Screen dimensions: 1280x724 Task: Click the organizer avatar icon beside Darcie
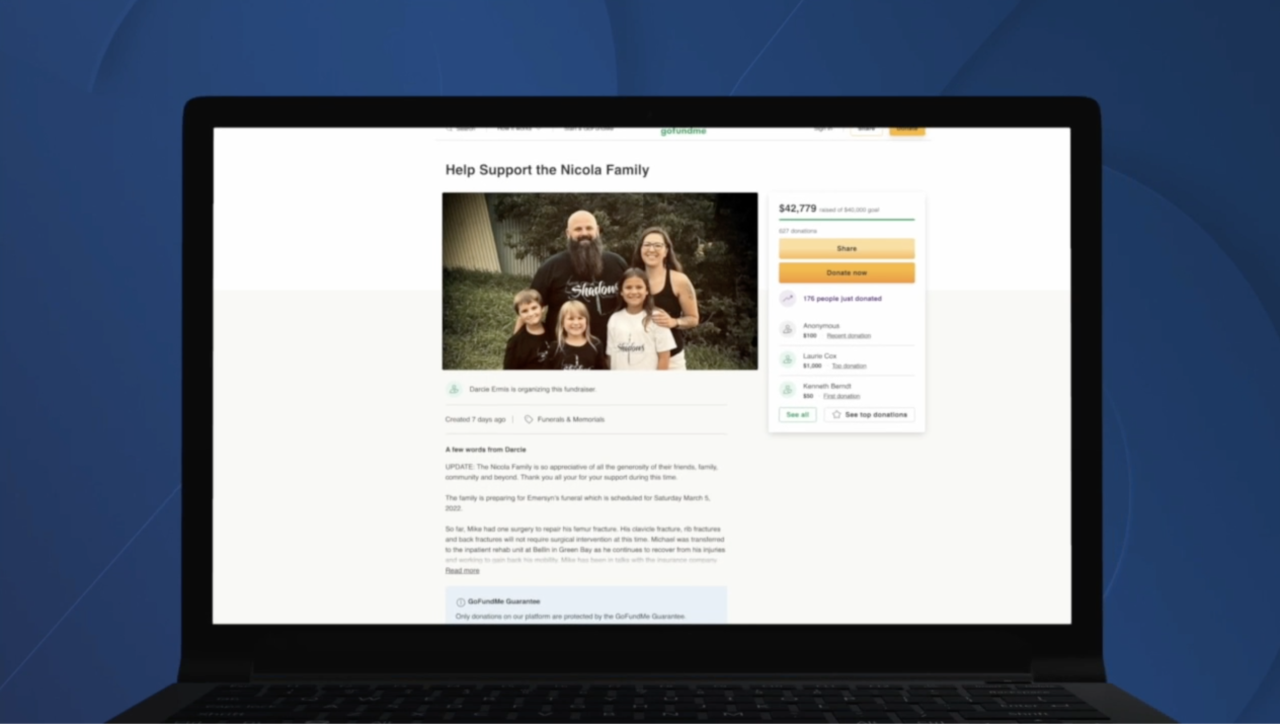(x=455, y=389)
